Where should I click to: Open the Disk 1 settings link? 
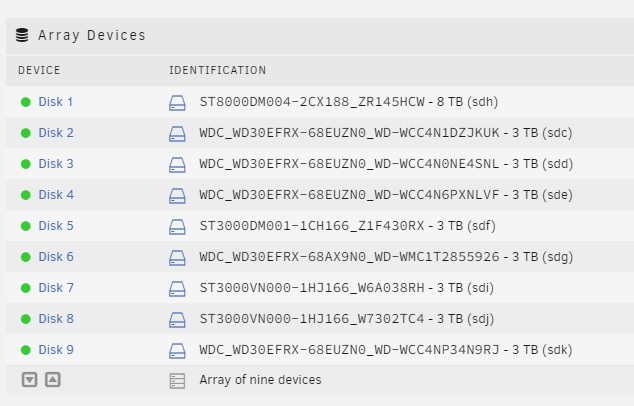click(55, 102)
